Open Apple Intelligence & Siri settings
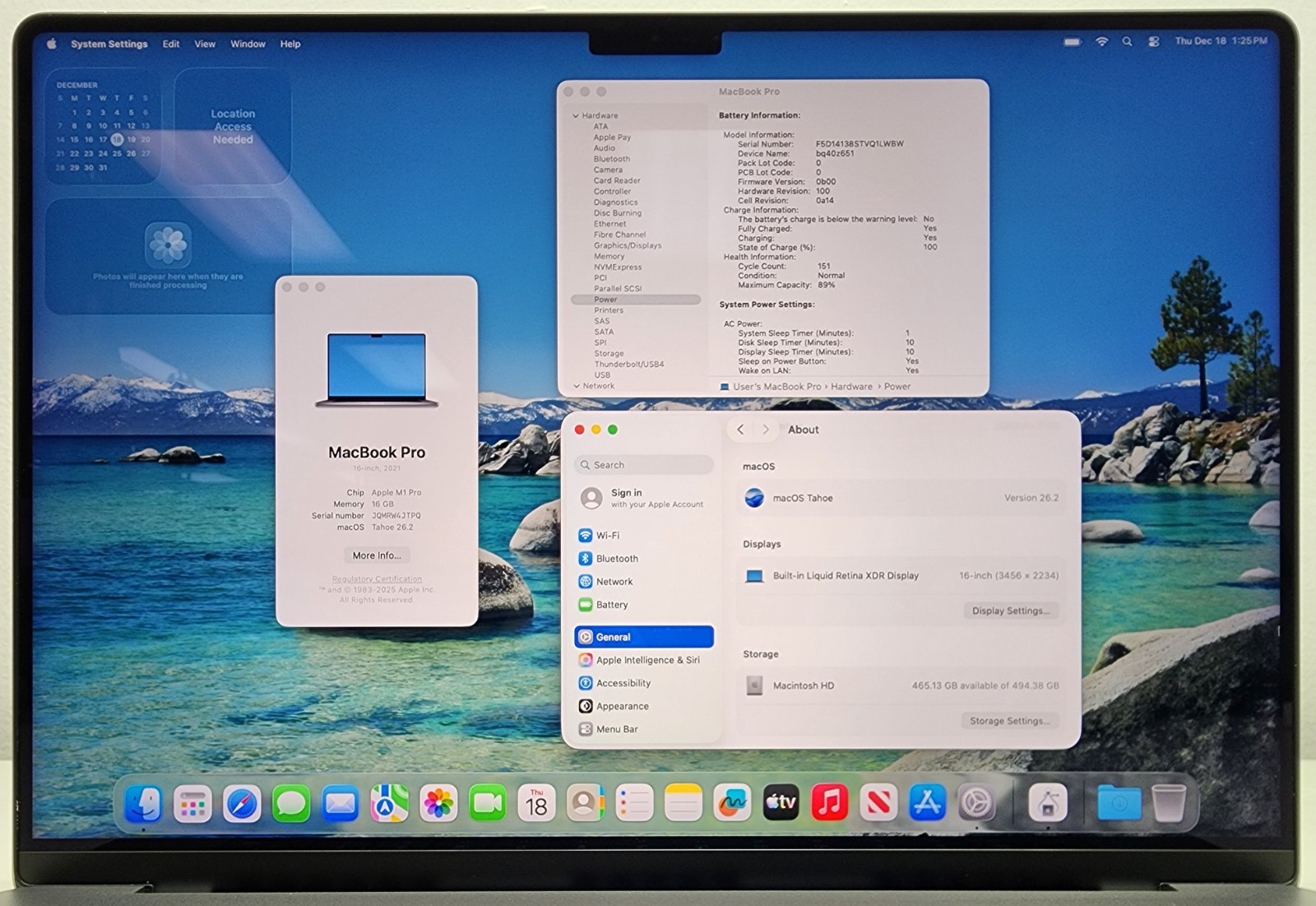Viewport: 1316px width, 906px height. point(644,660)
